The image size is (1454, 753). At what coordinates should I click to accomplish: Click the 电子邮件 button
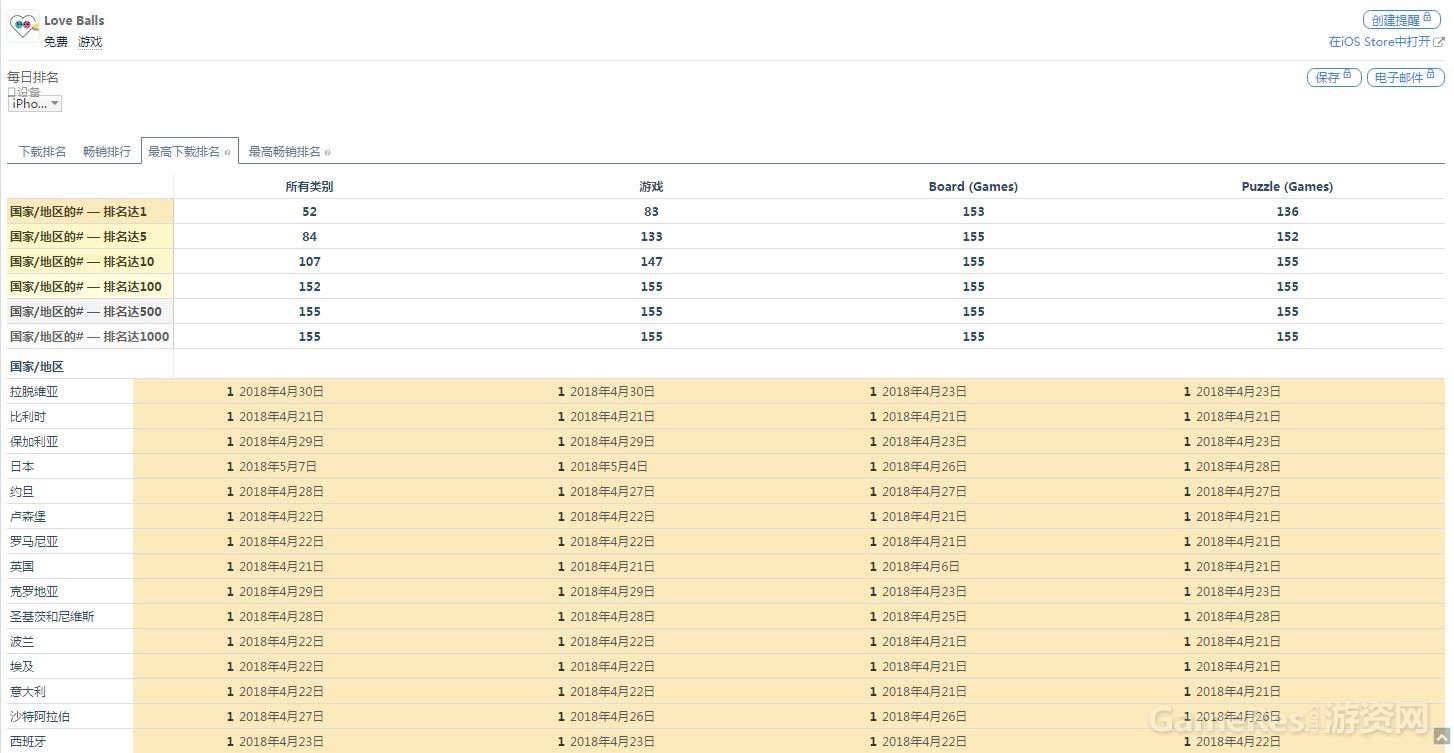point(1405,78)
